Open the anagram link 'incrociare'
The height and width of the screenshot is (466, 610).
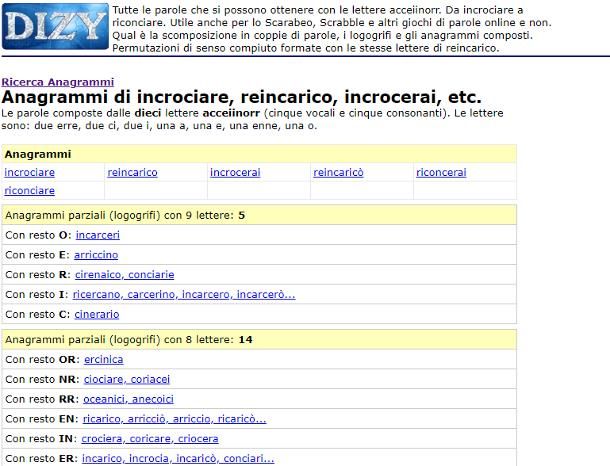(x=30, y=173)
